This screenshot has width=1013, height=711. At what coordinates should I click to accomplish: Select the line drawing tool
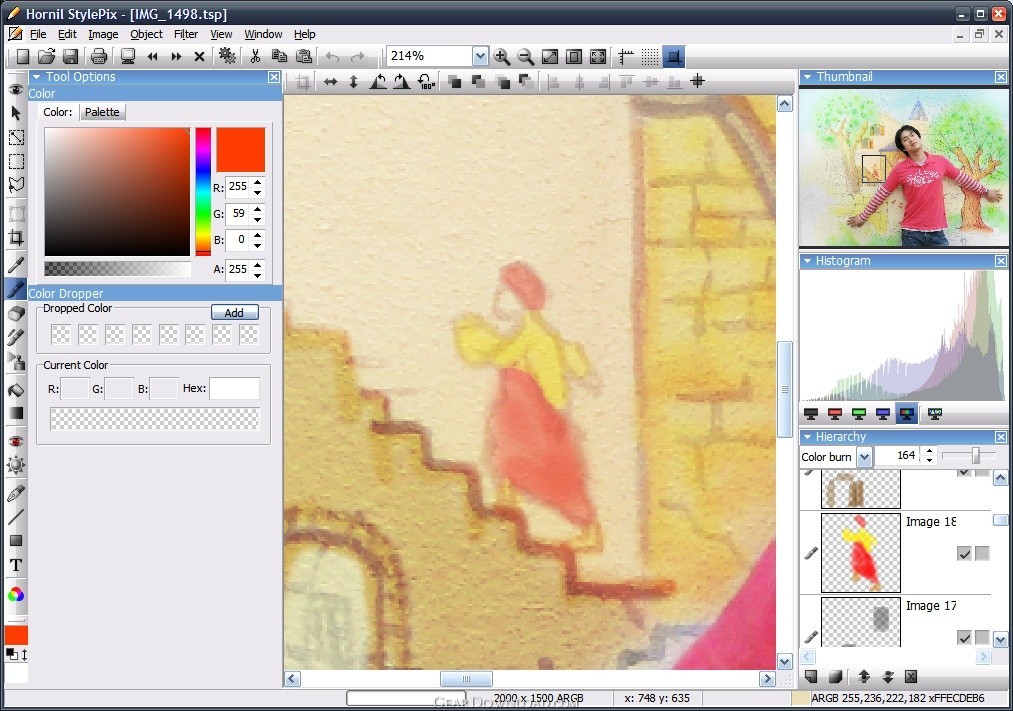tap(16, 516)
